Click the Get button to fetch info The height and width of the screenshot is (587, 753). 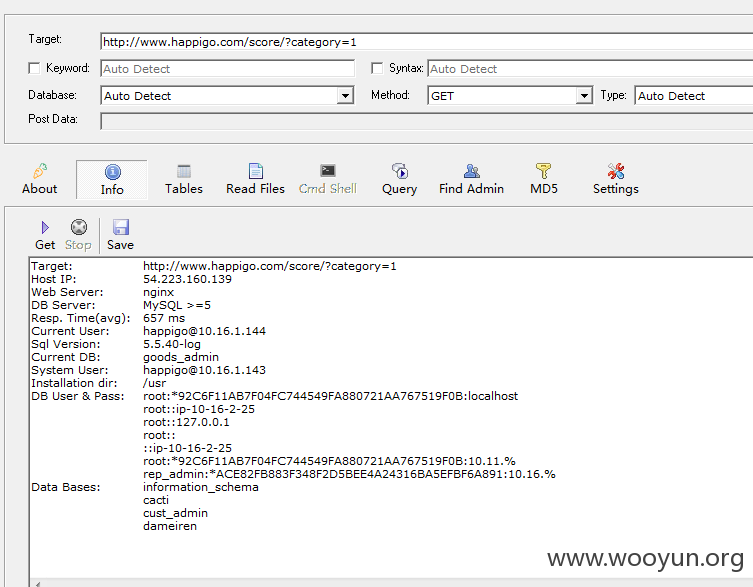(45, 235)
